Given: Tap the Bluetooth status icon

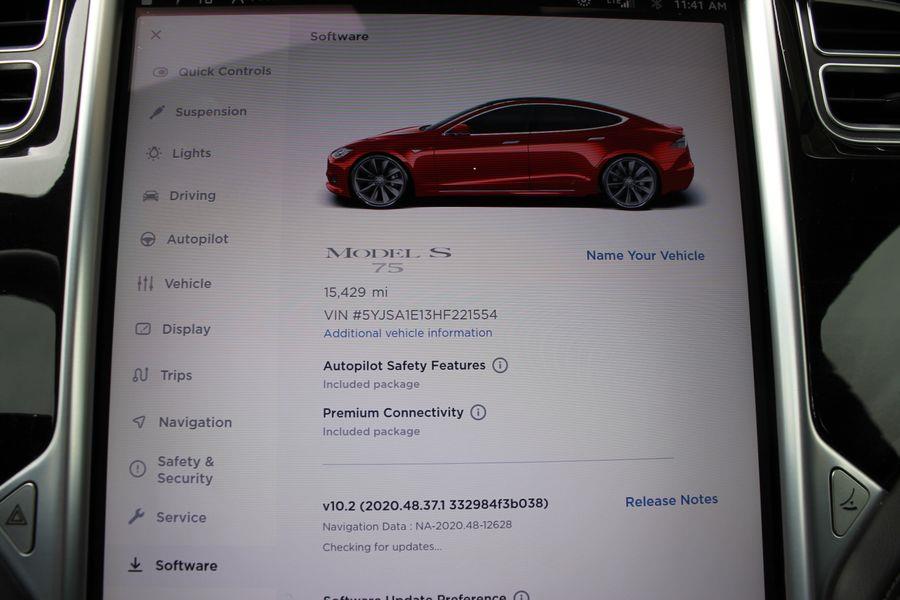Looking at the screenshot, I should (x=657, y=5).
